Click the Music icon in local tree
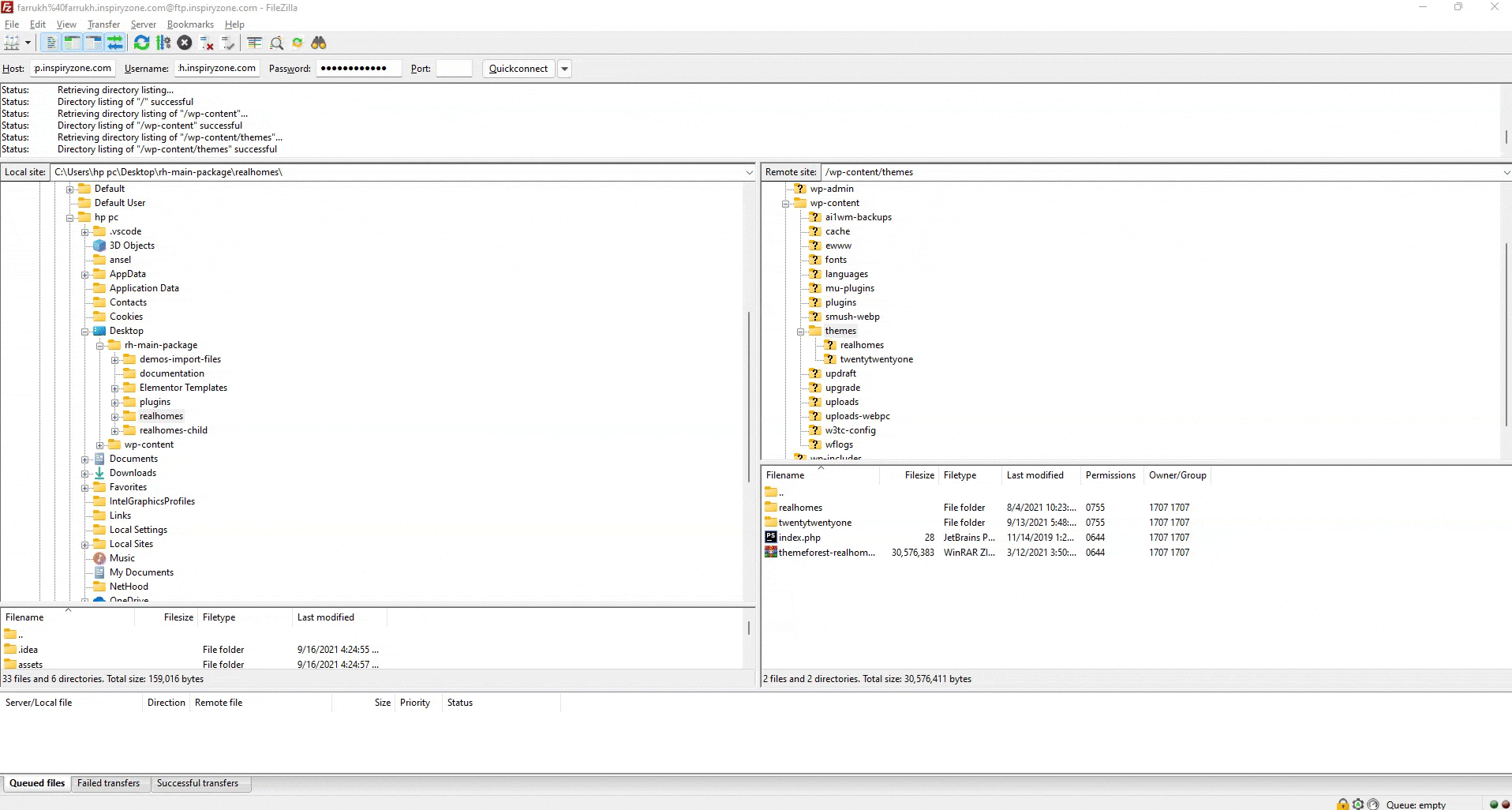 coord(99,558)
